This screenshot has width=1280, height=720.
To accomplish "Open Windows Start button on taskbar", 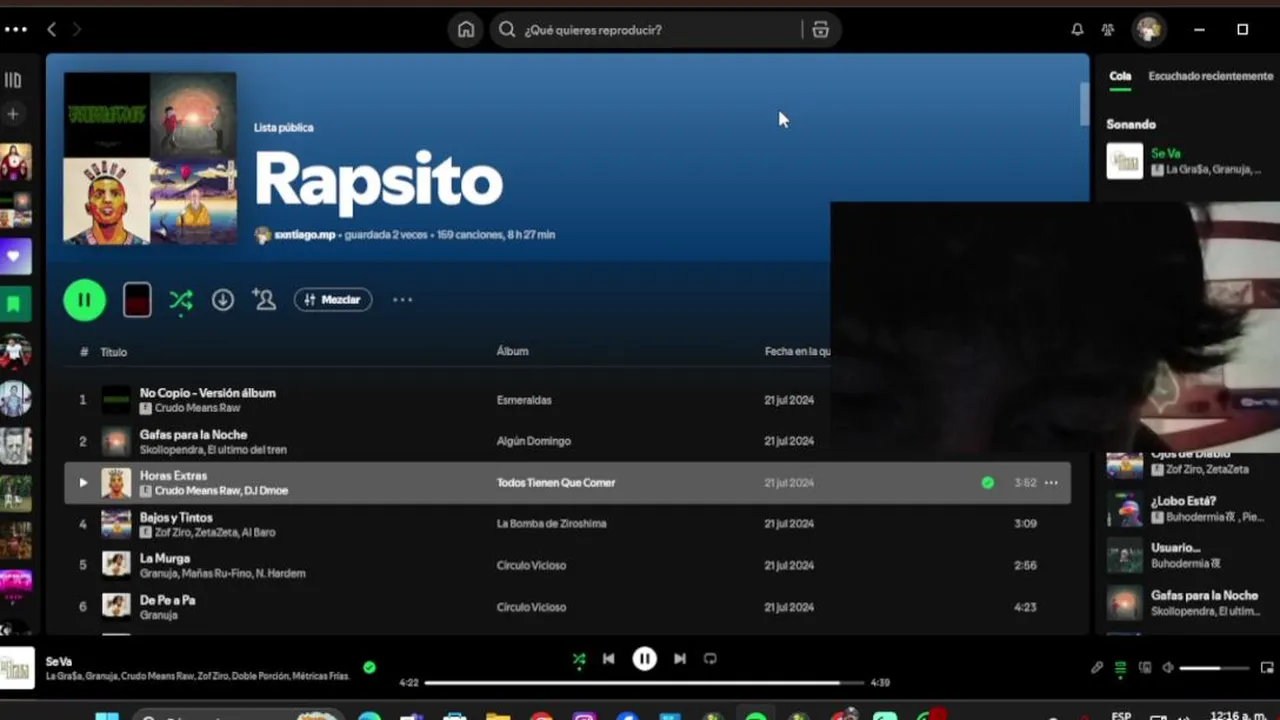I will coord(107,717).
